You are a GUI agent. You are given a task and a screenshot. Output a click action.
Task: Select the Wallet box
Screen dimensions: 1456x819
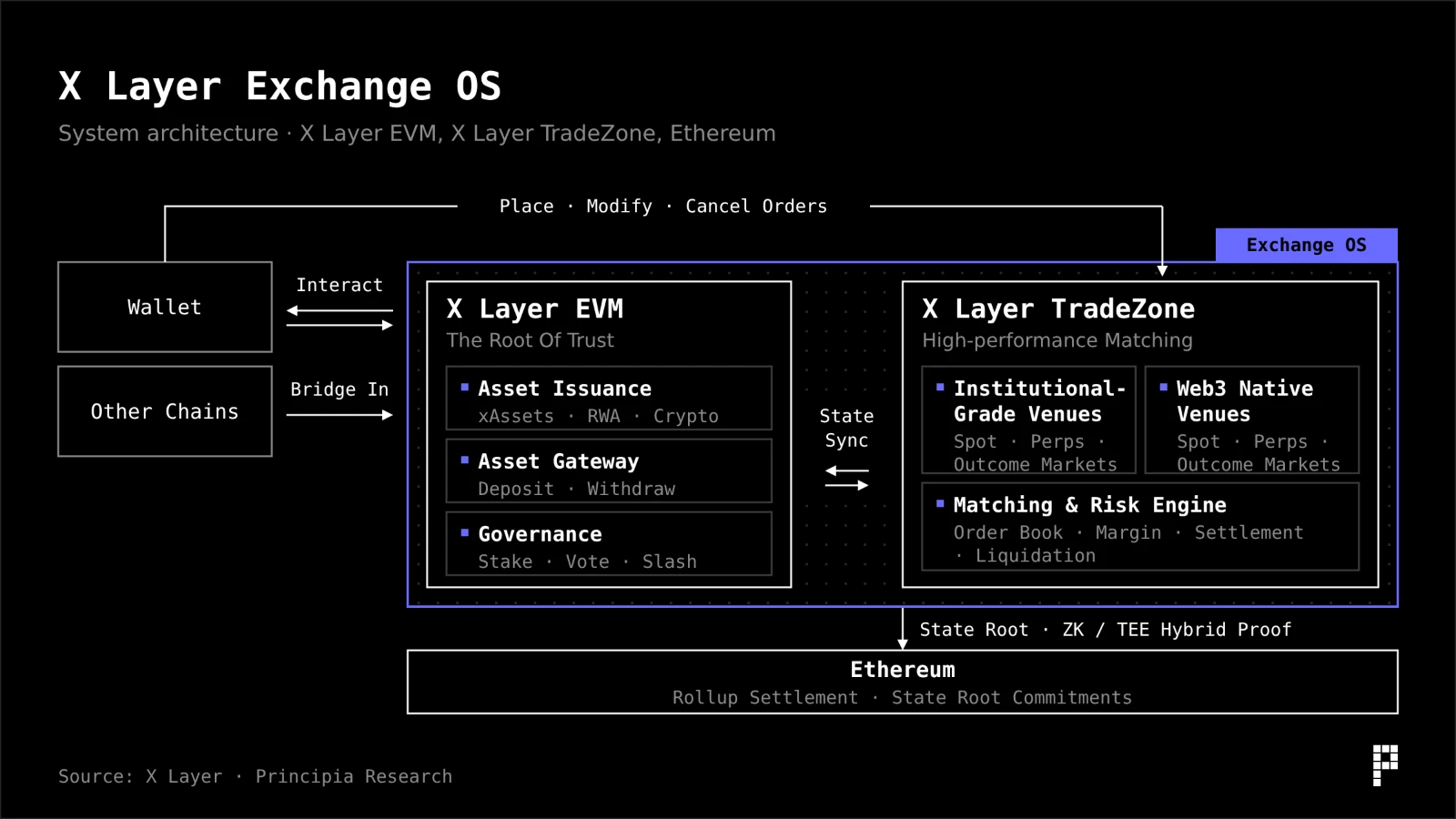point(165,307)
